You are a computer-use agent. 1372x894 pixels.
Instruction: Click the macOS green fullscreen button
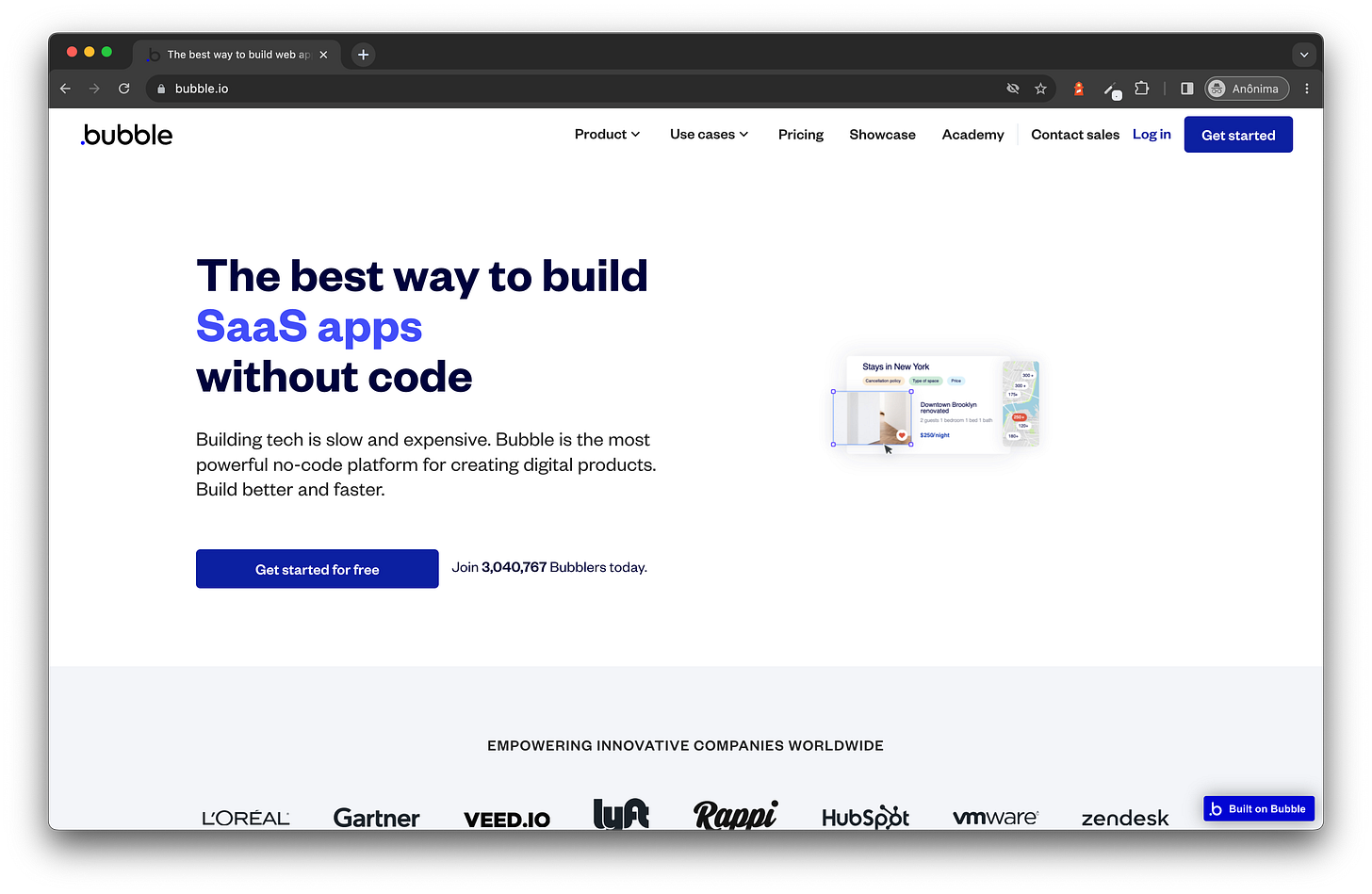click(106, 52)
